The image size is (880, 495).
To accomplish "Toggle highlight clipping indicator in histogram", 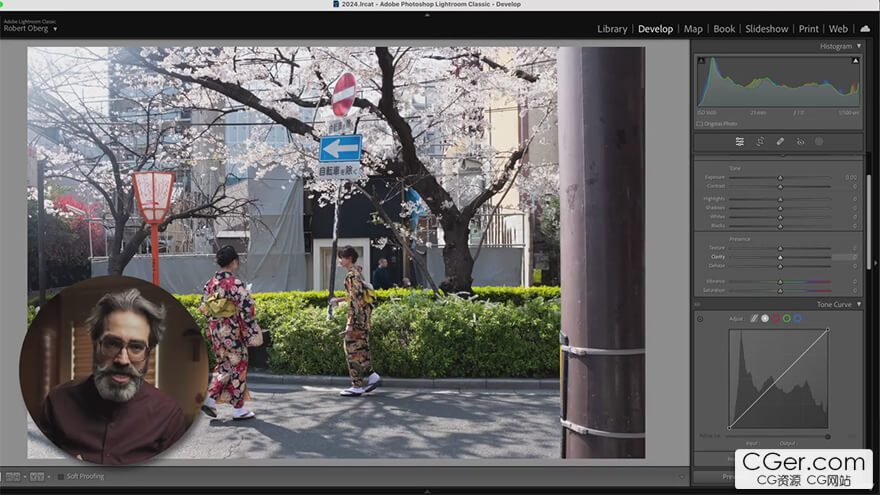I will click(x=855, y=61).
